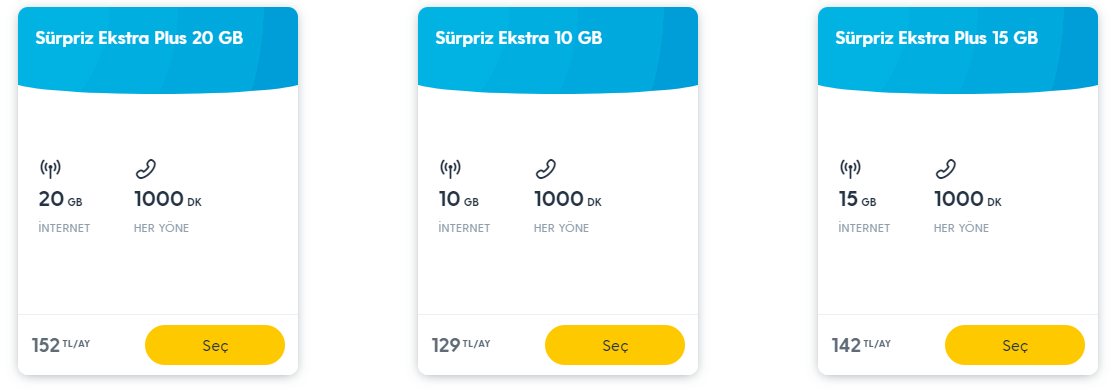Click the 152 TL/AY price label

pos(61,346)
